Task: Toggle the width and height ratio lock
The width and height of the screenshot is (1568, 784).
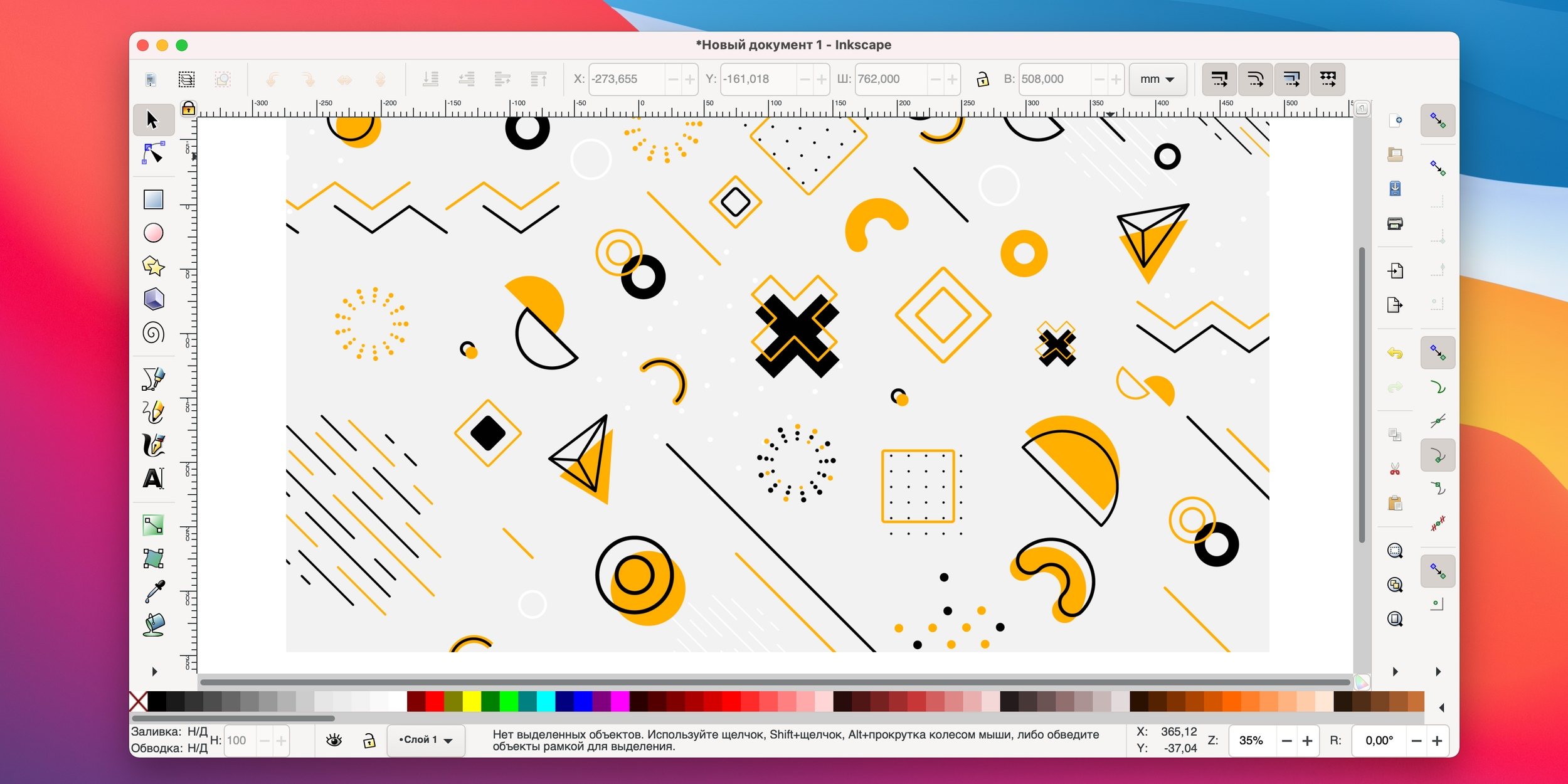Action: click(983, 79)
